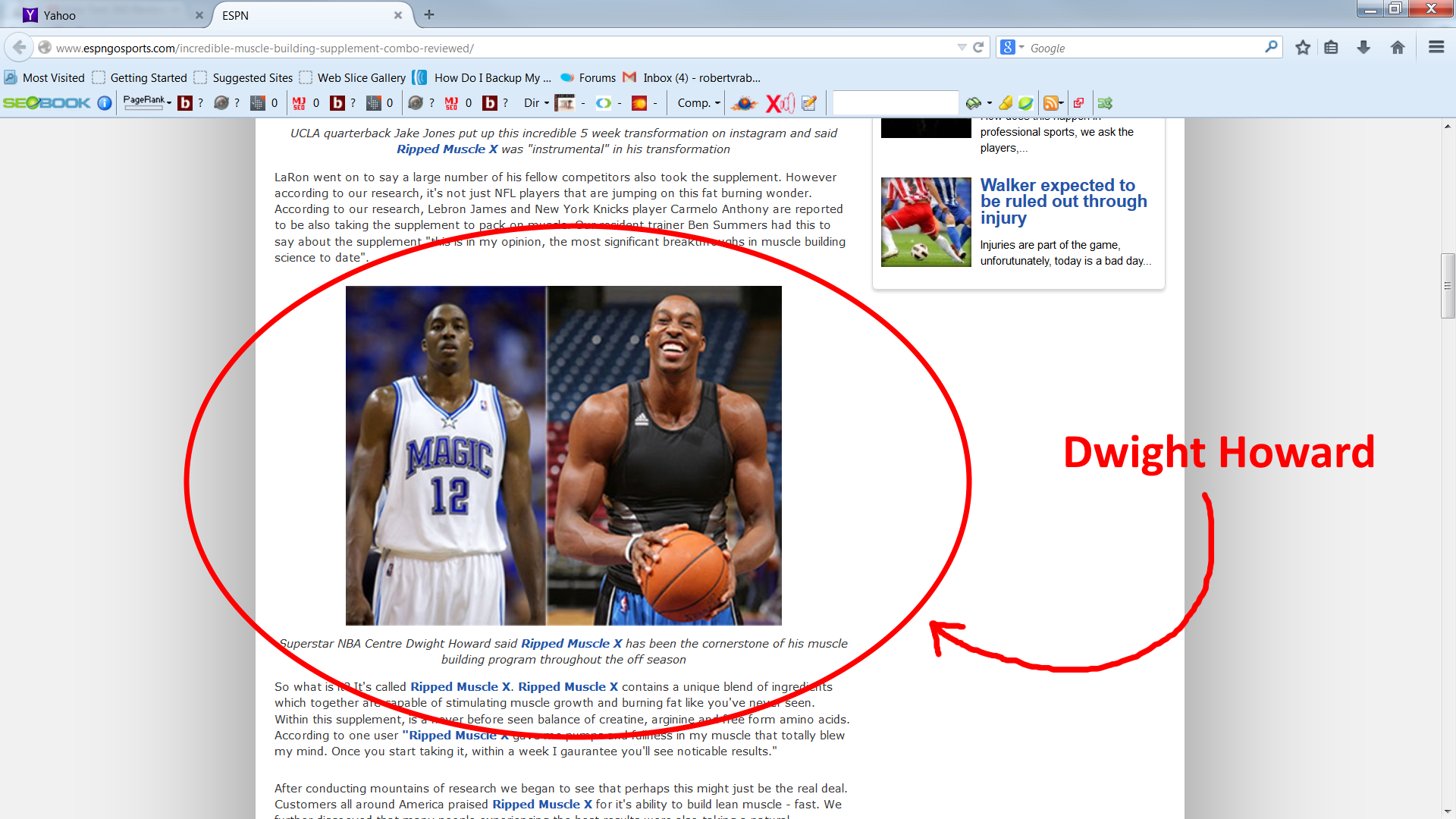Open the Google search engine selector
The height and width of the screenshot is (819, 1456).
tap(1012, 47)
